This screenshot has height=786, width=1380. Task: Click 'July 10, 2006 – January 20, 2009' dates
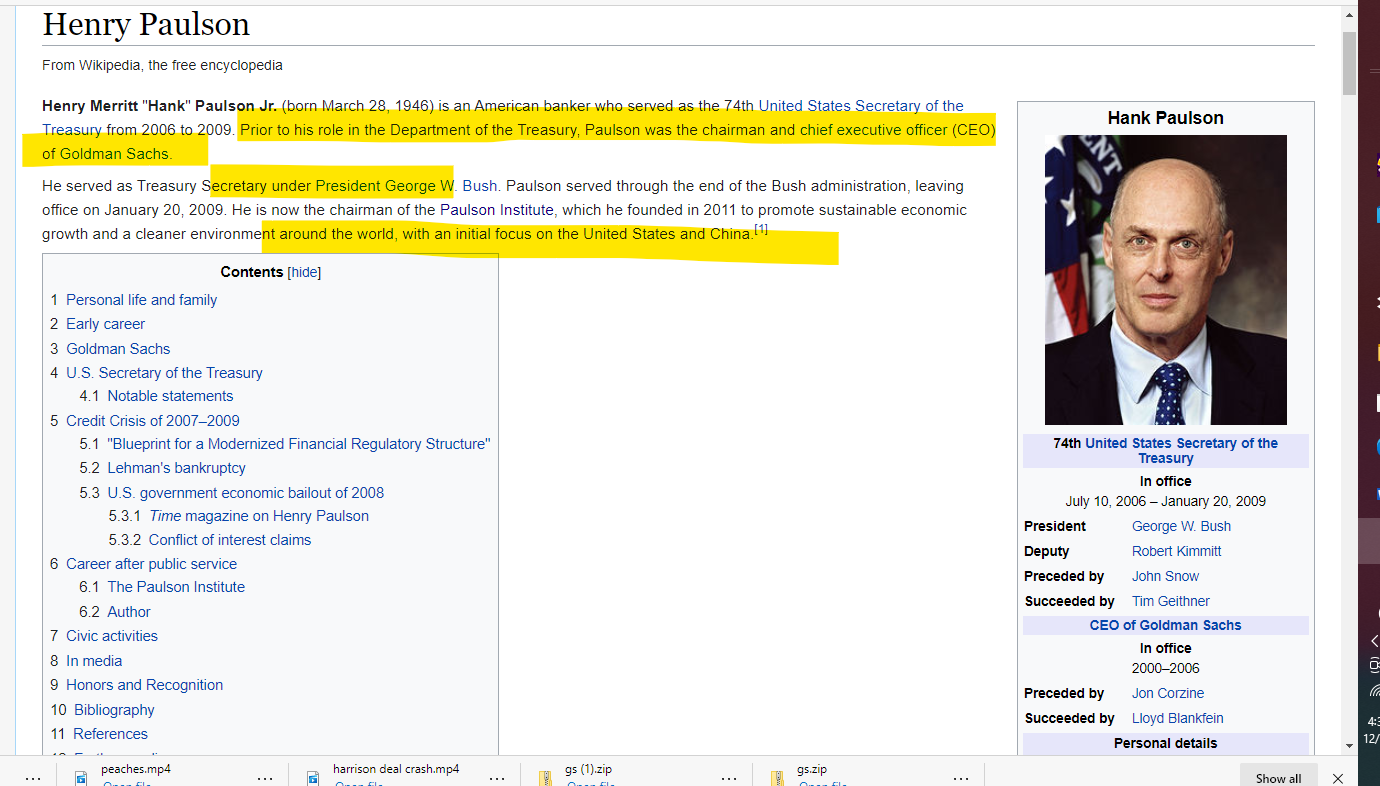pyautogui.click(x=1165, y=501)
